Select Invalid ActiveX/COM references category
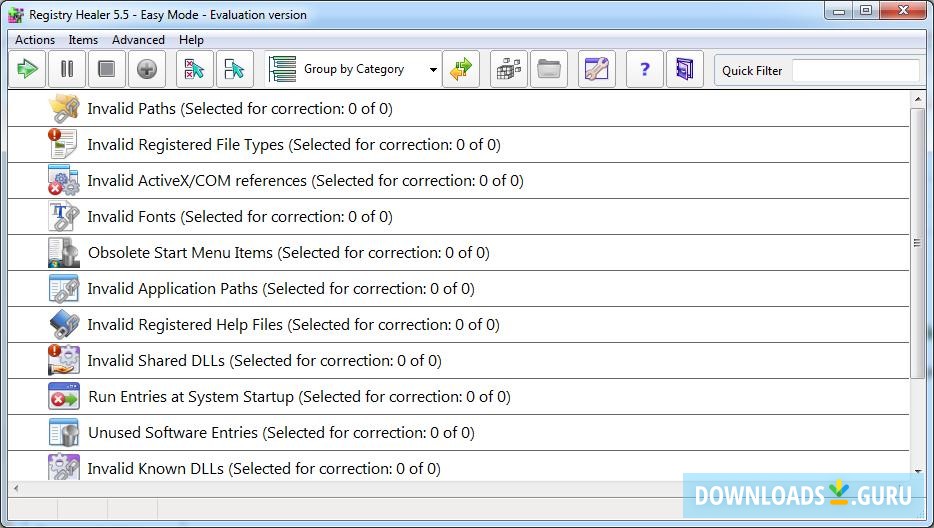The height and width of the screenshot is (528, 934). [305, 181]
